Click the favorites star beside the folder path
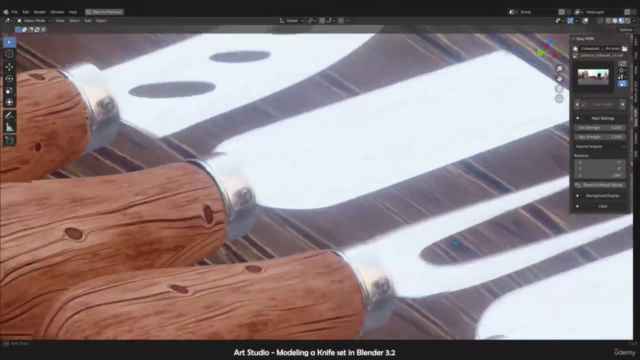 click(576, 49)
